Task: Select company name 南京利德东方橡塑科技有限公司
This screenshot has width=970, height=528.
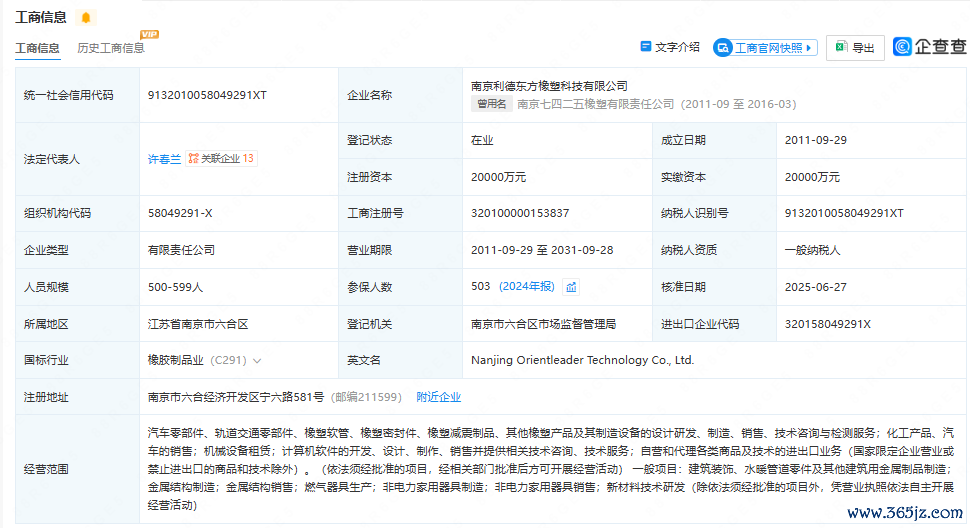Action: (549, 86)
